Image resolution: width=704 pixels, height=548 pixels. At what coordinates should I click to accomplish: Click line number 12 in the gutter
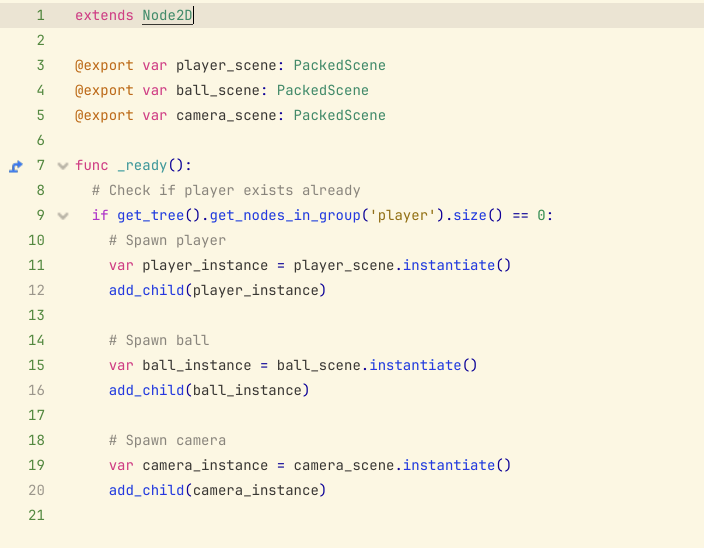pyautogui.click(x=36, y=290)
